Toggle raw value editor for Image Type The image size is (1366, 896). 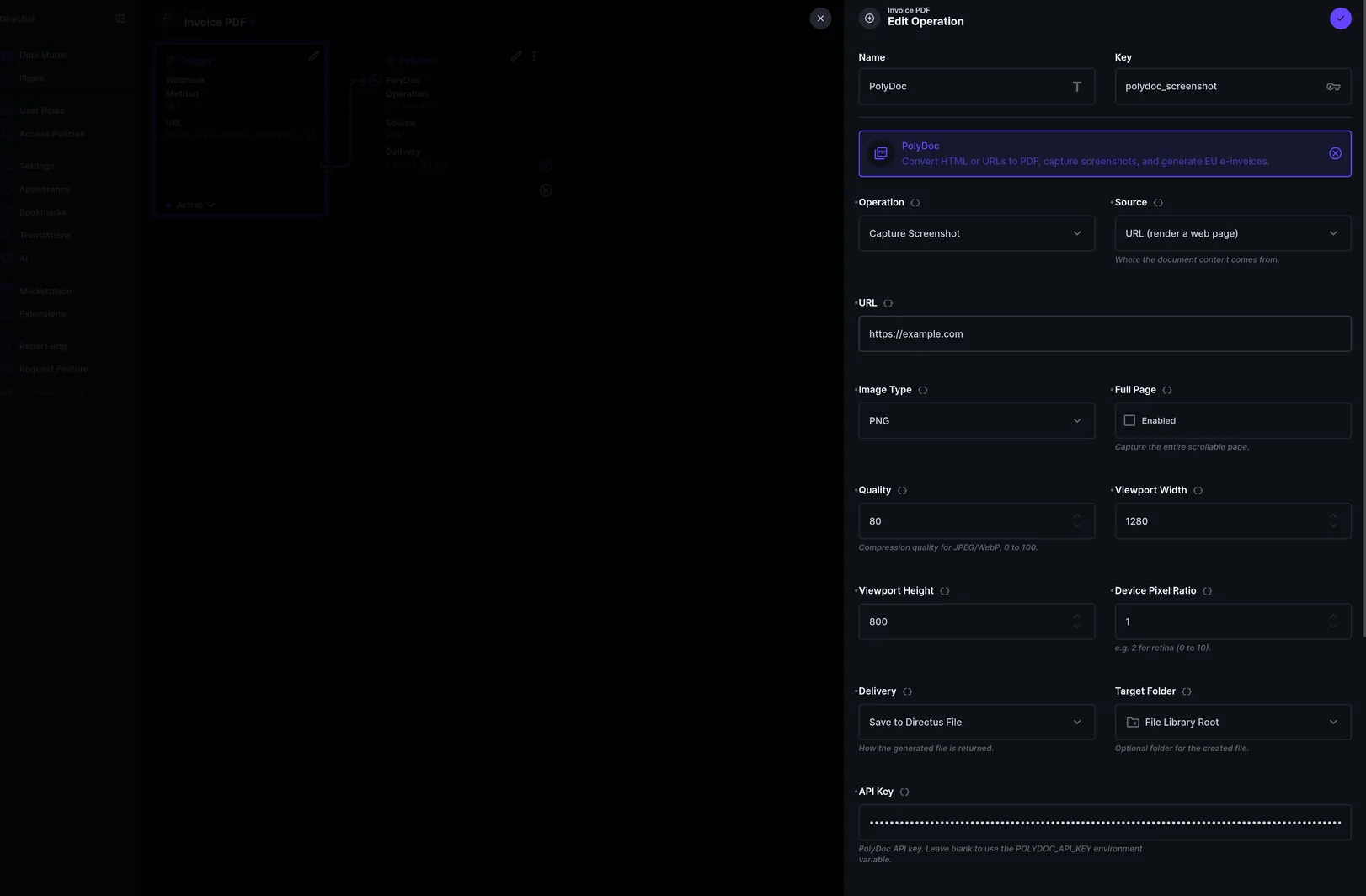(923, 390)
